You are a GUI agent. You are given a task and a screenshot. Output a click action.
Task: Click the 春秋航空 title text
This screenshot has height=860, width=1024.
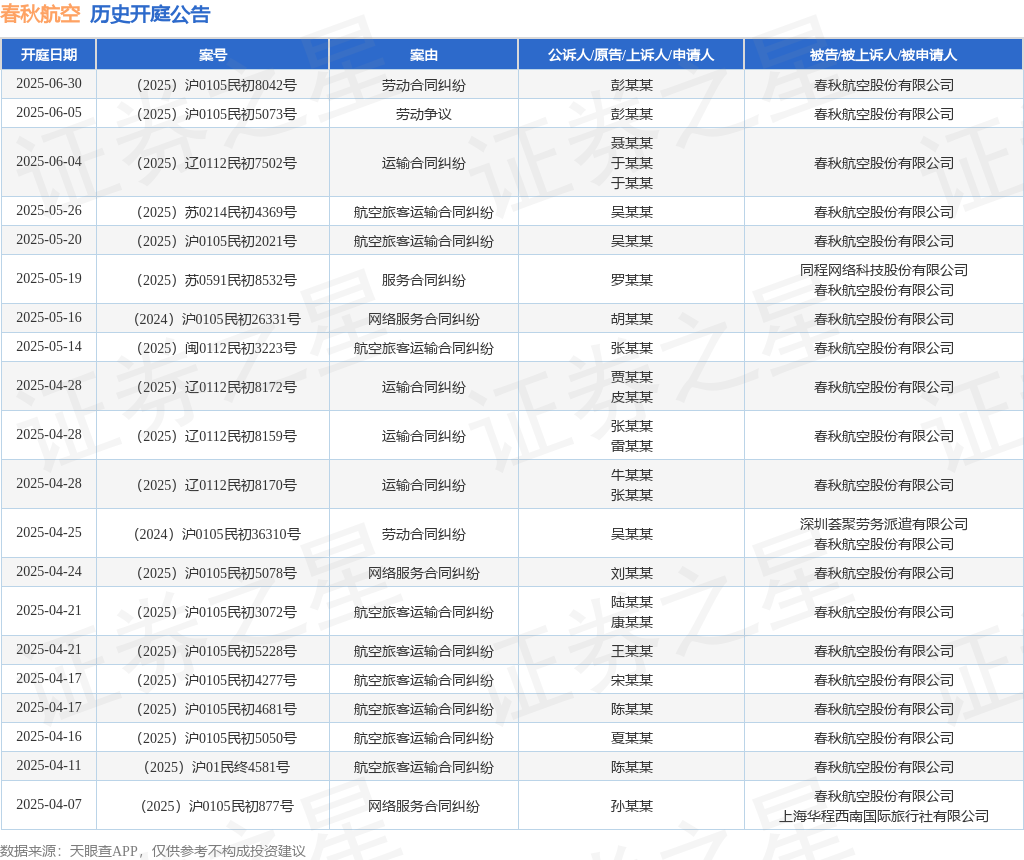(x=40, y=14)
